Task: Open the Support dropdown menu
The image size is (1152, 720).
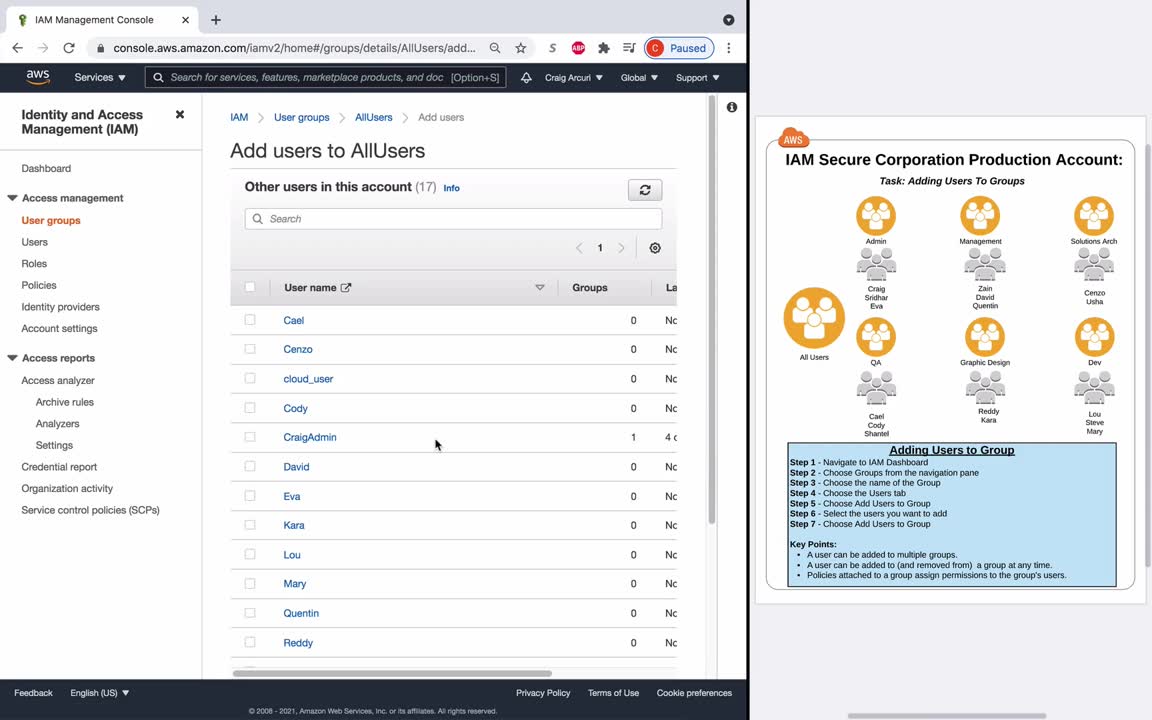Action: point(697,77)
